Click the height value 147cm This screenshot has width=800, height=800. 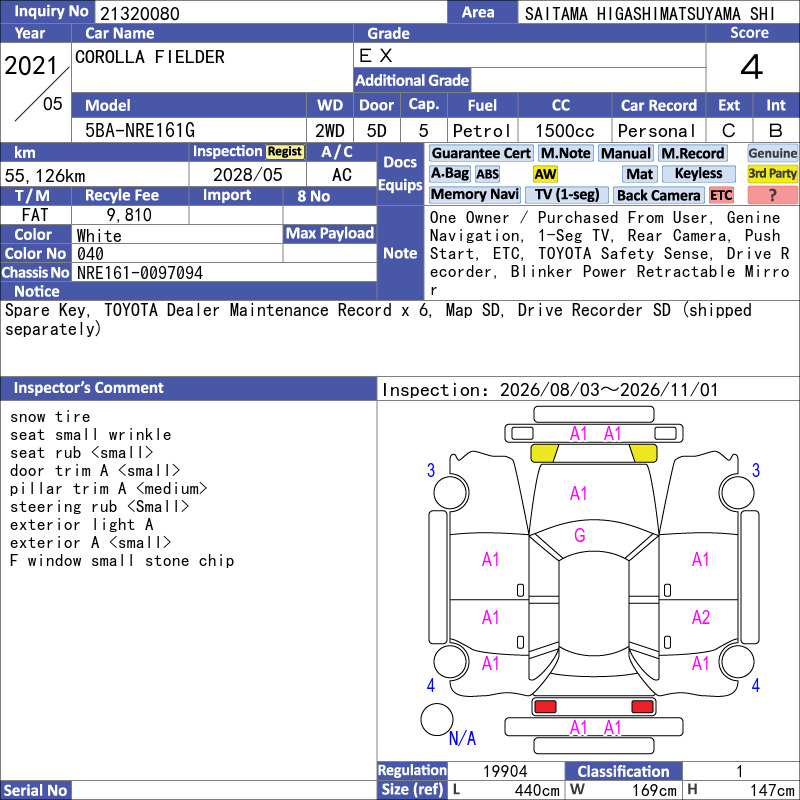tap(772, 791)
